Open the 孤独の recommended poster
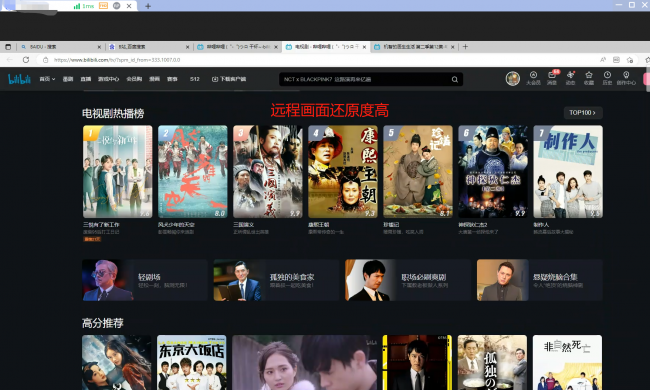Screen dimensions: 650x390 (x=492, y=362)
